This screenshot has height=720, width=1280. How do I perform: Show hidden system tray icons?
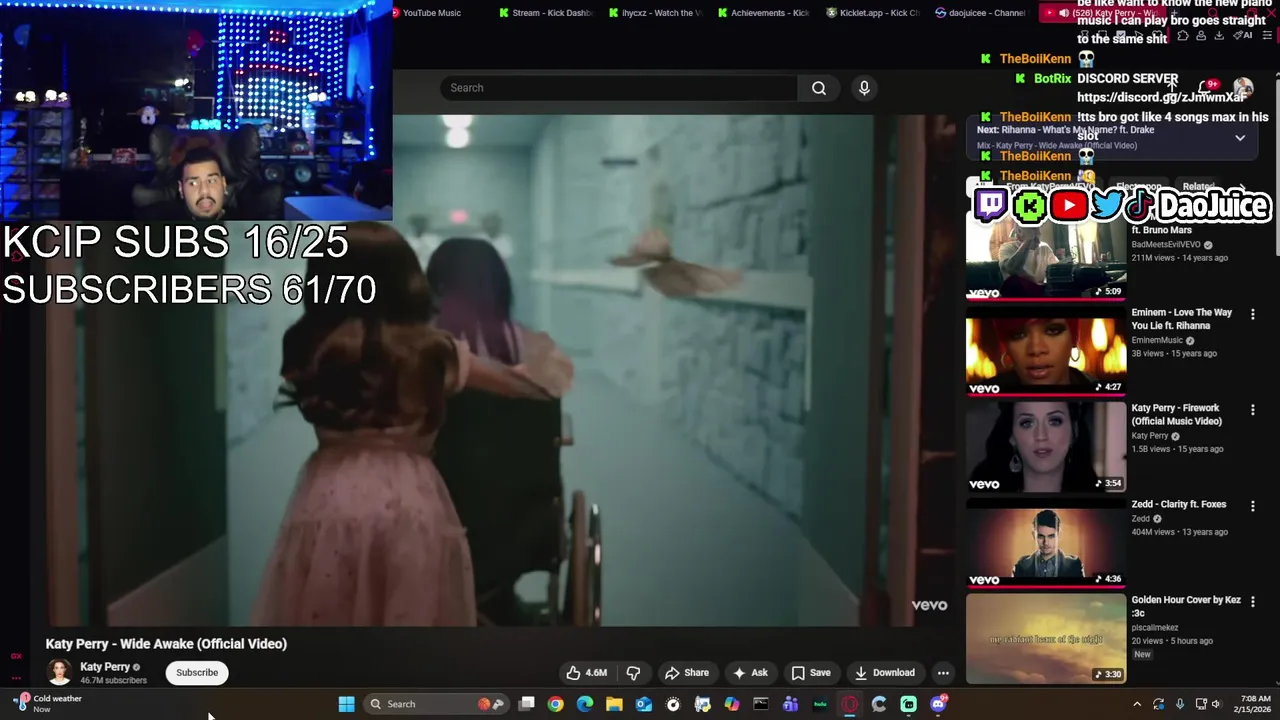1137,704
